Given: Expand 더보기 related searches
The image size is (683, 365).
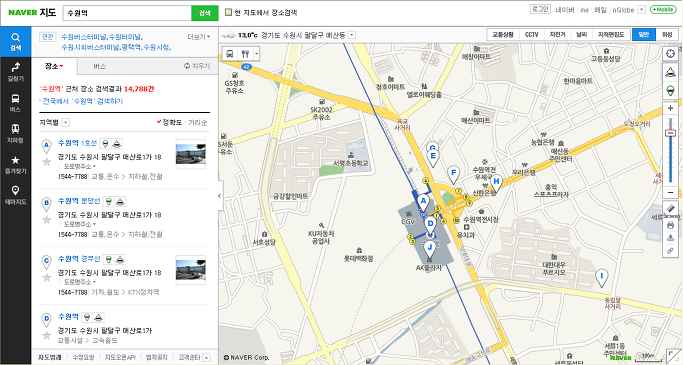Looking at the screenshot, I should click(199, 37).
